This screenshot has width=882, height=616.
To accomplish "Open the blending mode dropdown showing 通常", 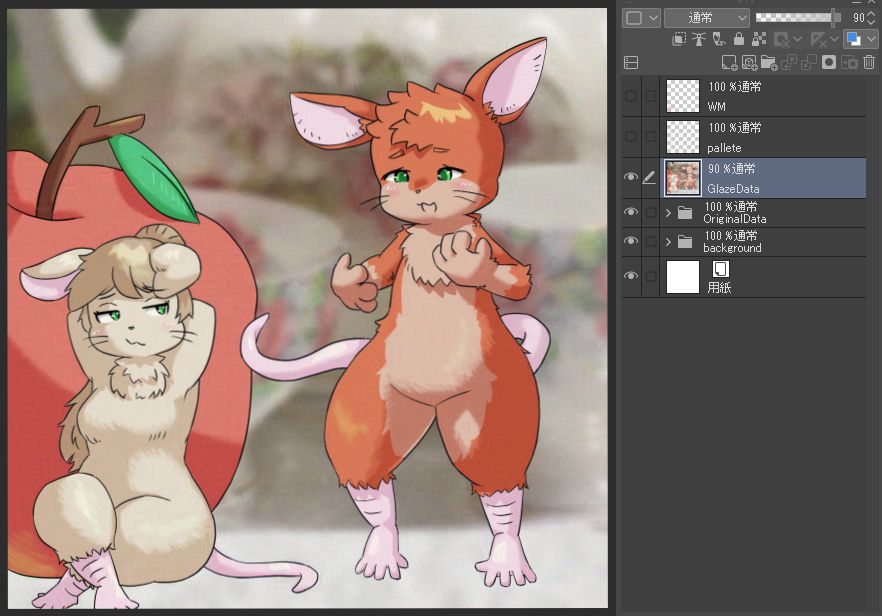I will (706, 17).
